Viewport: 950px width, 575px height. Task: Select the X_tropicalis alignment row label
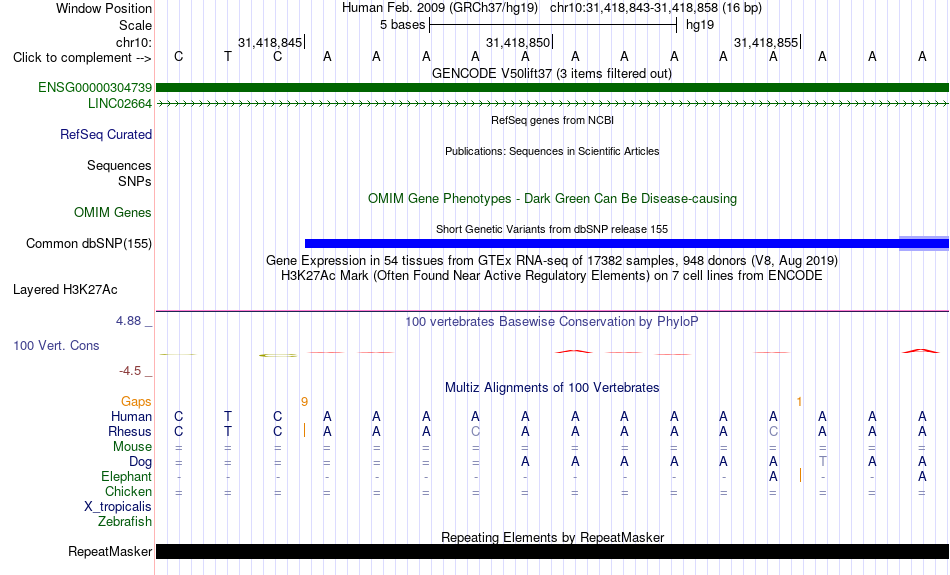118,507
